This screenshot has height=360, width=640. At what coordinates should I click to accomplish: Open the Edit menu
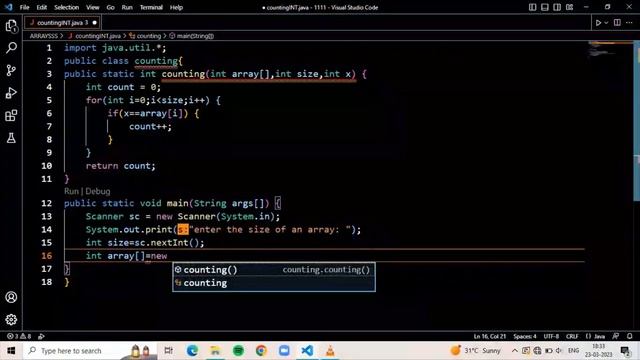point(42,7)
